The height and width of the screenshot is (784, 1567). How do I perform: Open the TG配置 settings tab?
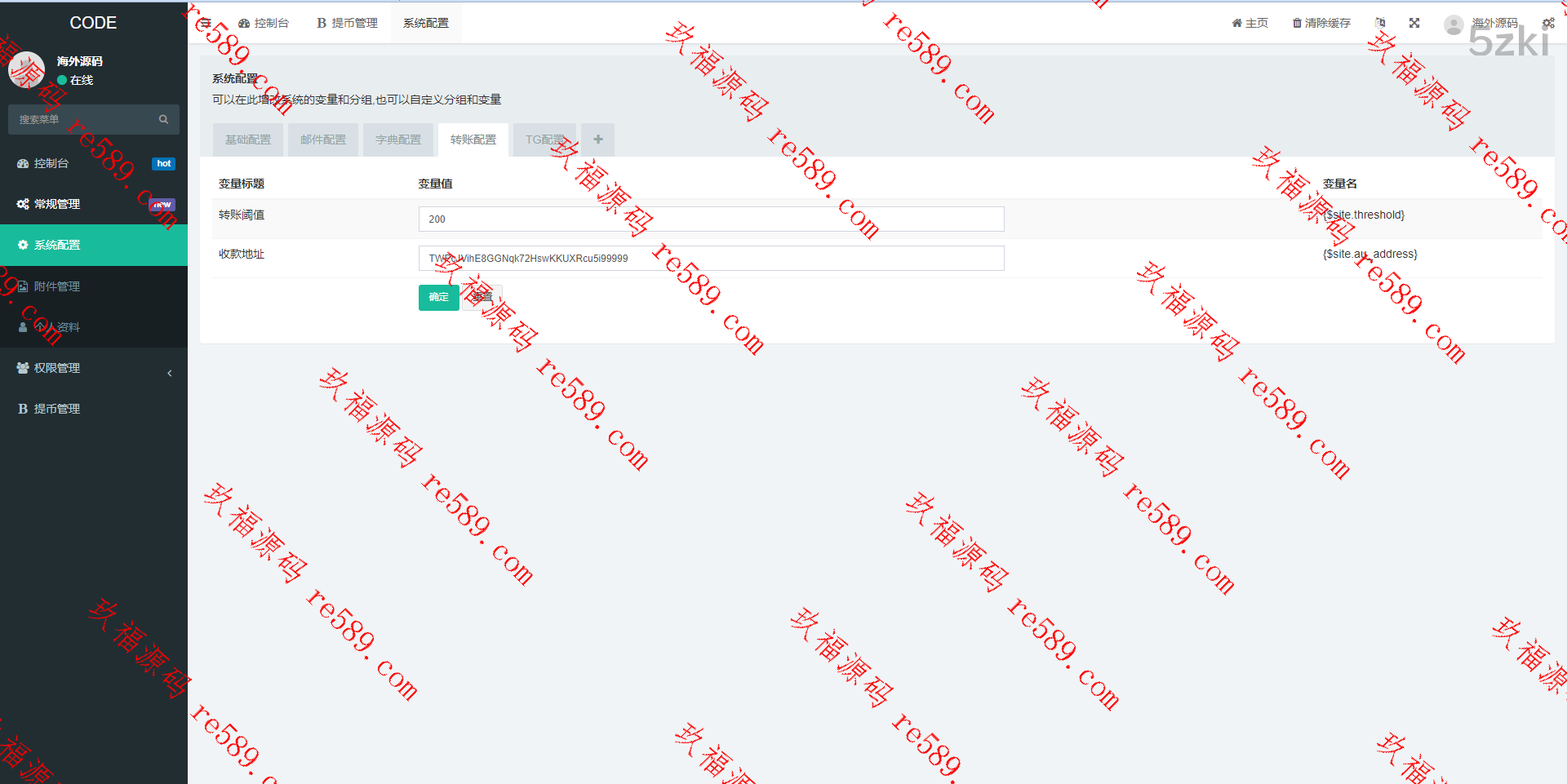[545, 140]
